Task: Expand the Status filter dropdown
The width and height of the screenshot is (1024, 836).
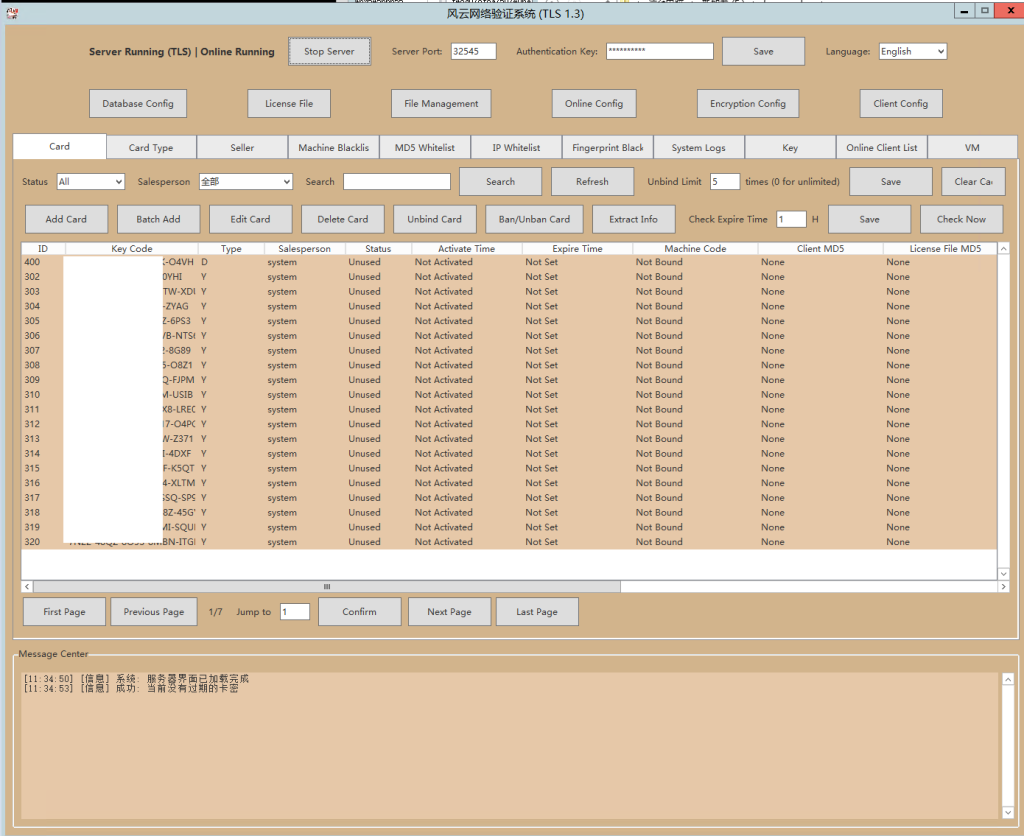Action: point(90,182)
